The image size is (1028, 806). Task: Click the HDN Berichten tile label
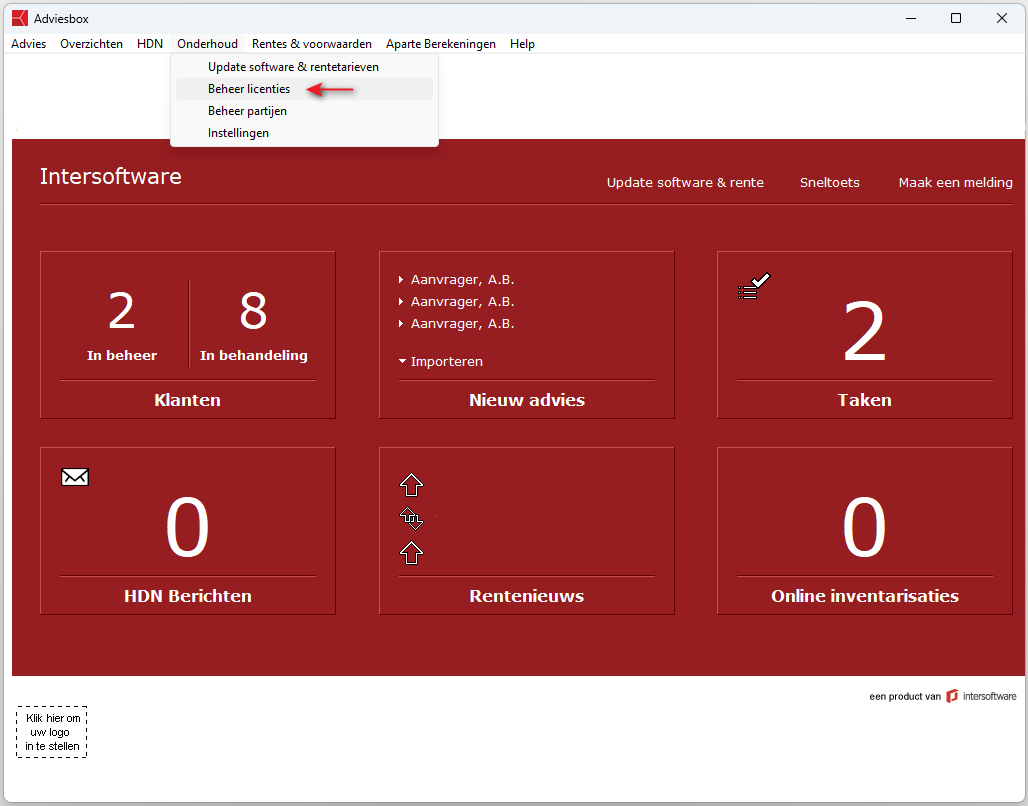[x=188, y=596]
